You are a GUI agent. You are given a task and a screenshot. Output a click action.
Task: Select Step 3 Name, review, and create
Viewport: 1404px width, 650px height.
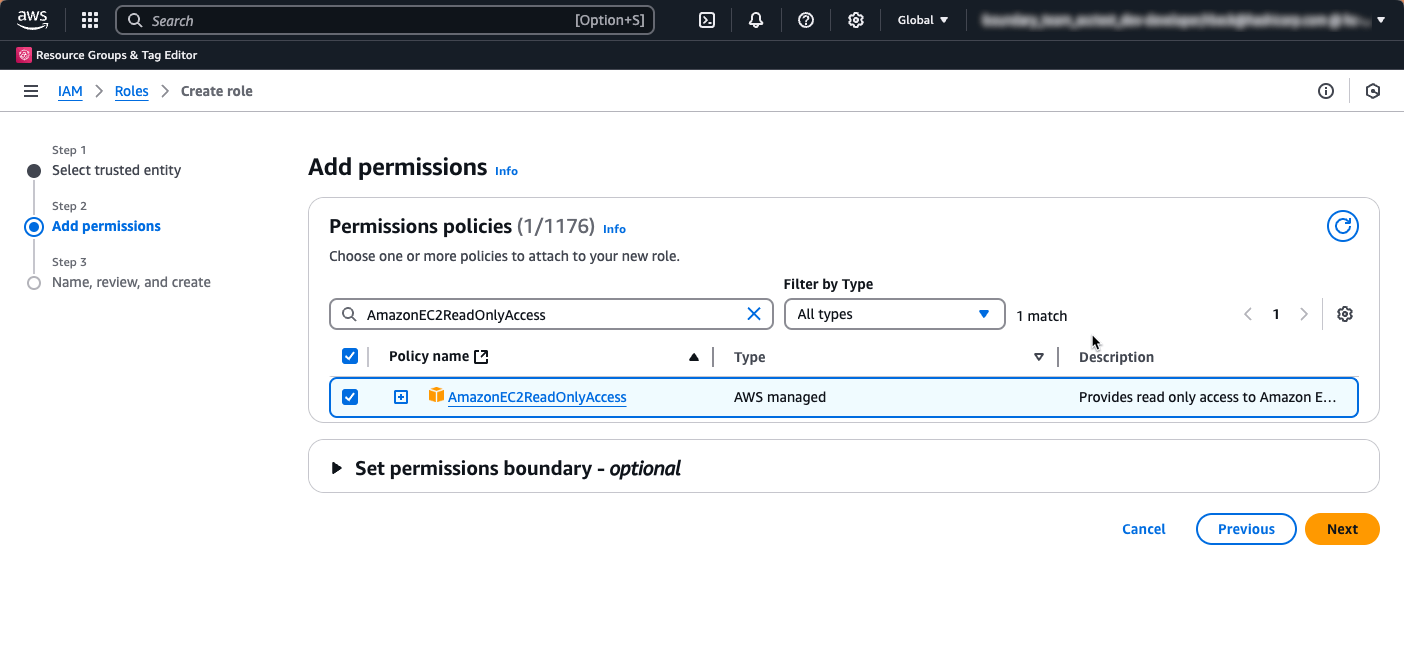tap(131, 282)
